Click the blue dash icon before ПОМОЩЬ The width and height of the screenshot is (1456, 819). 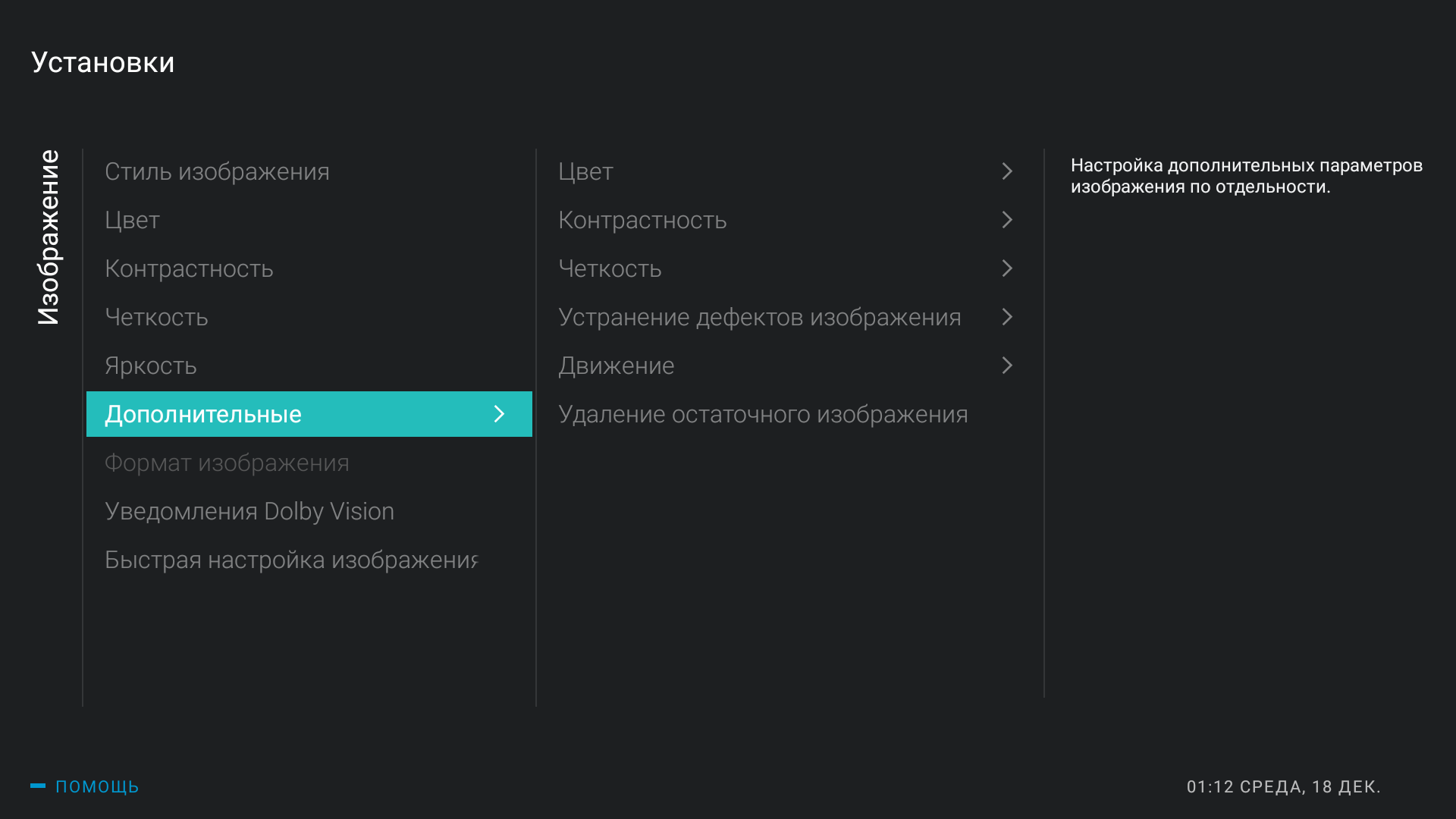tap(38, 786)
